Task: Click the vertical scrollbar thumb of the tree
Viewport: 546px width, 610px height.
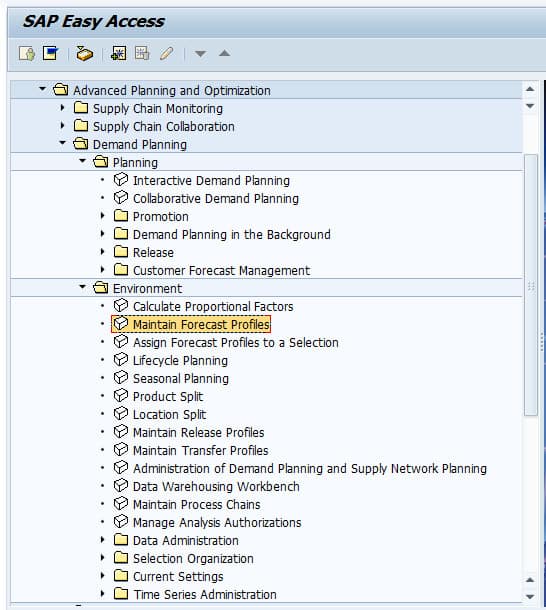Action: (x=531, y=285)
